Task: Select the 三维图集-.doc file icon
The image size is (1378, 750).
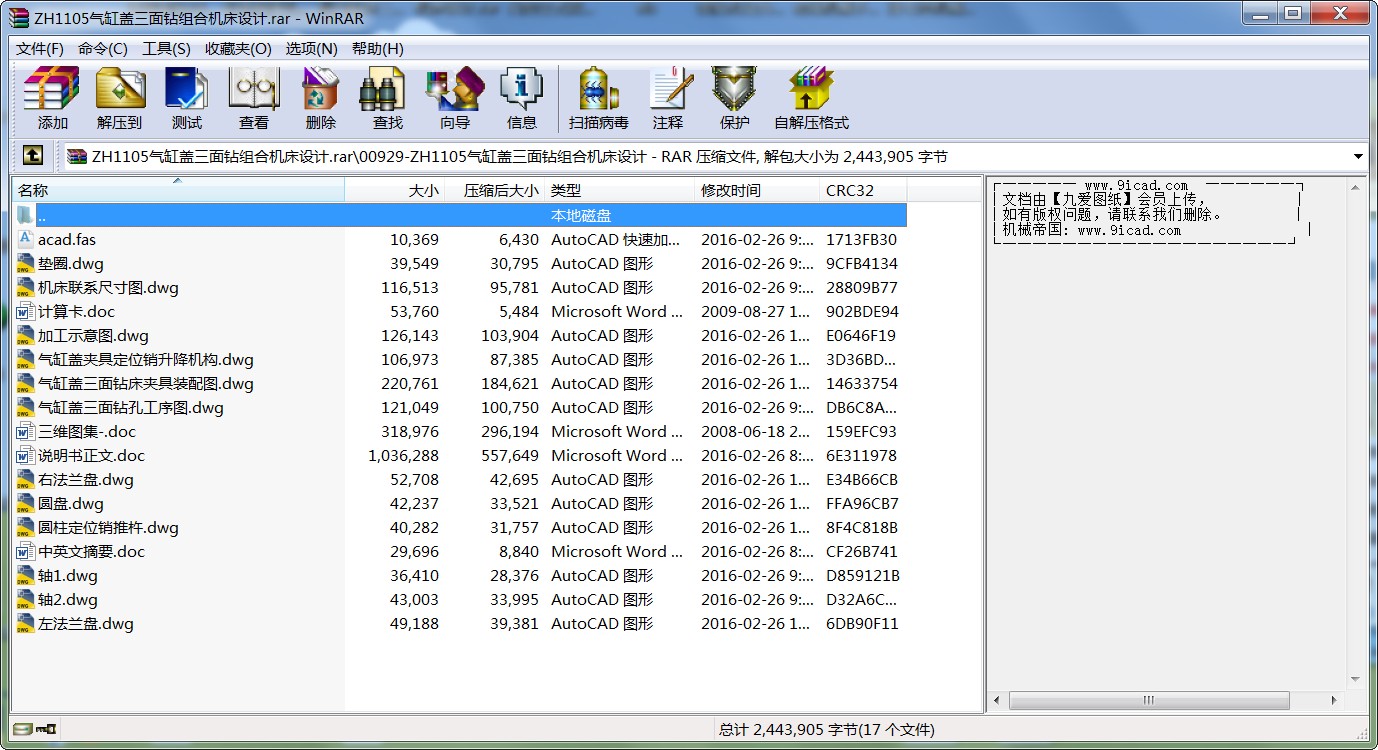Action: 25,431
